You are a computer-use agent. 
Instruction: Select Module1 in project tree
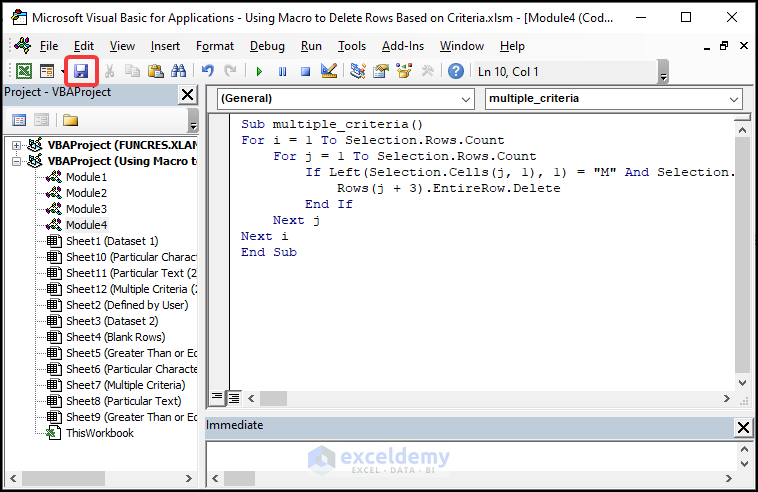coord(86,177)
